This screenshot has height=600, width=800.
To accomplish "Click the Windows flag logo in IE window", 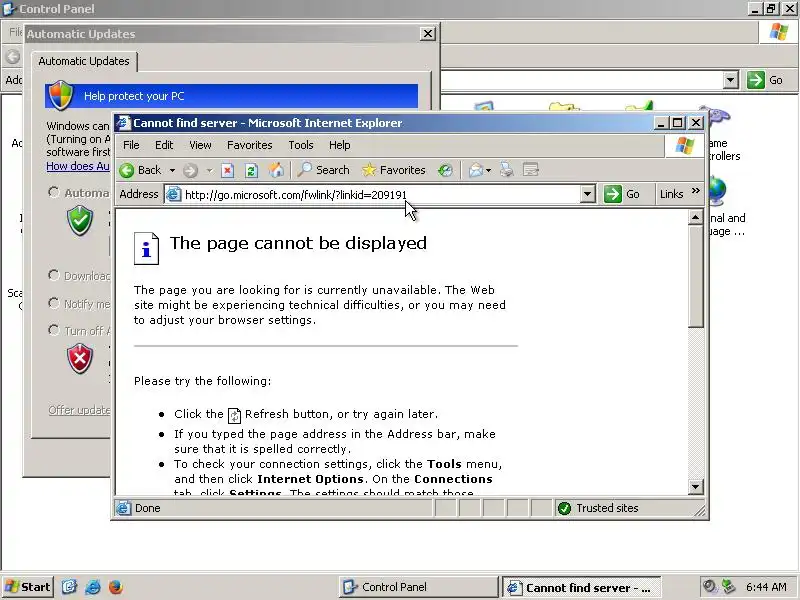I will point(684,145).
